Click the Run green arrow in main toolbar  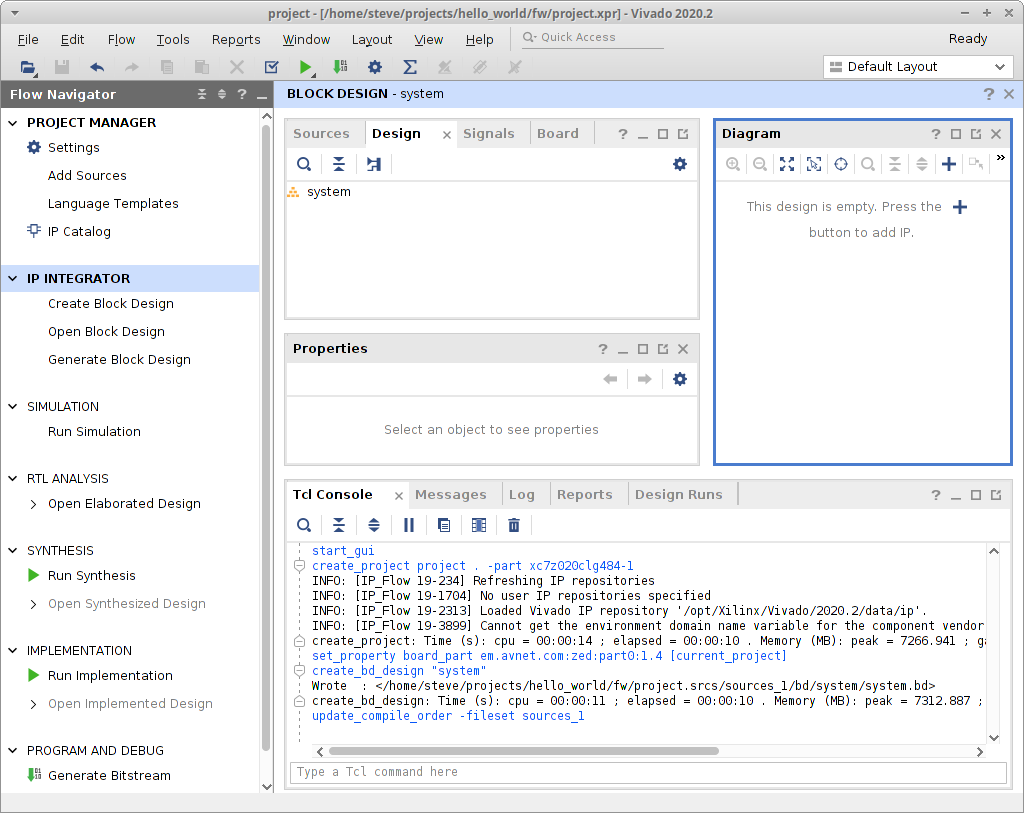pos(305,67)
